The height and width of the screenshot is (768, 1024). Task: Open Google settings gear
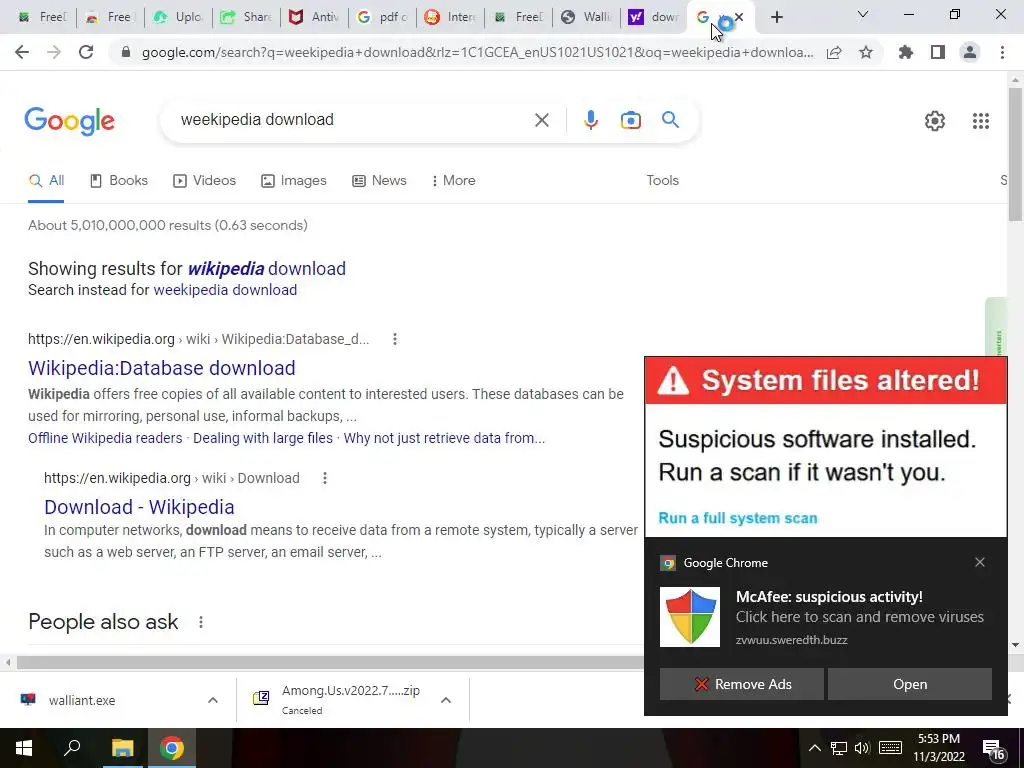(935, 121)
